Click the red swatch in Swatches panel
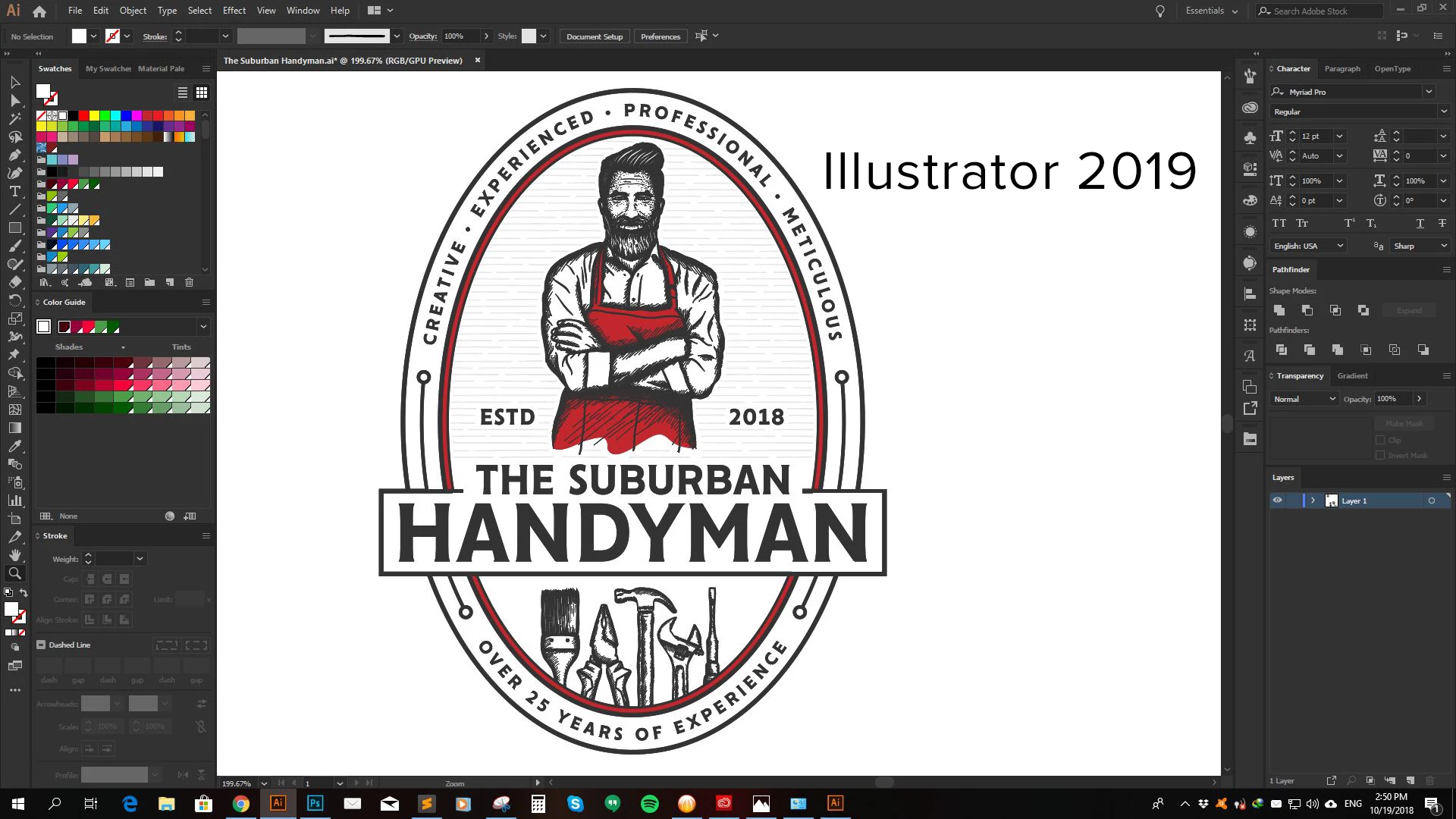Screen dimensions: 1456x819 (83, 116)
